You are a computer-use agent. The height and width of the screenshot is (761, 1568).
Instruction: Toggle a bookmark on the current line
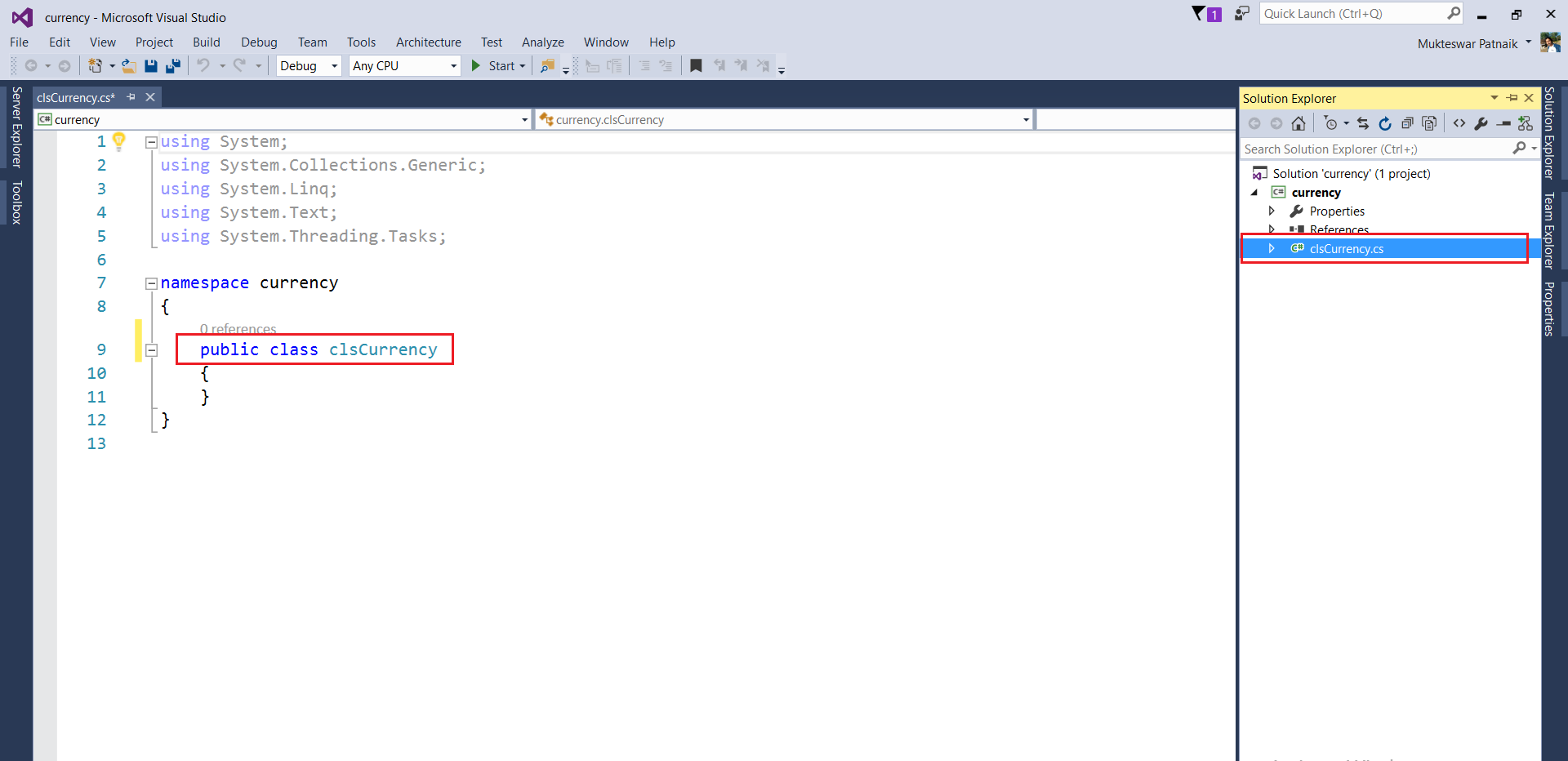(x=697, y=66)
